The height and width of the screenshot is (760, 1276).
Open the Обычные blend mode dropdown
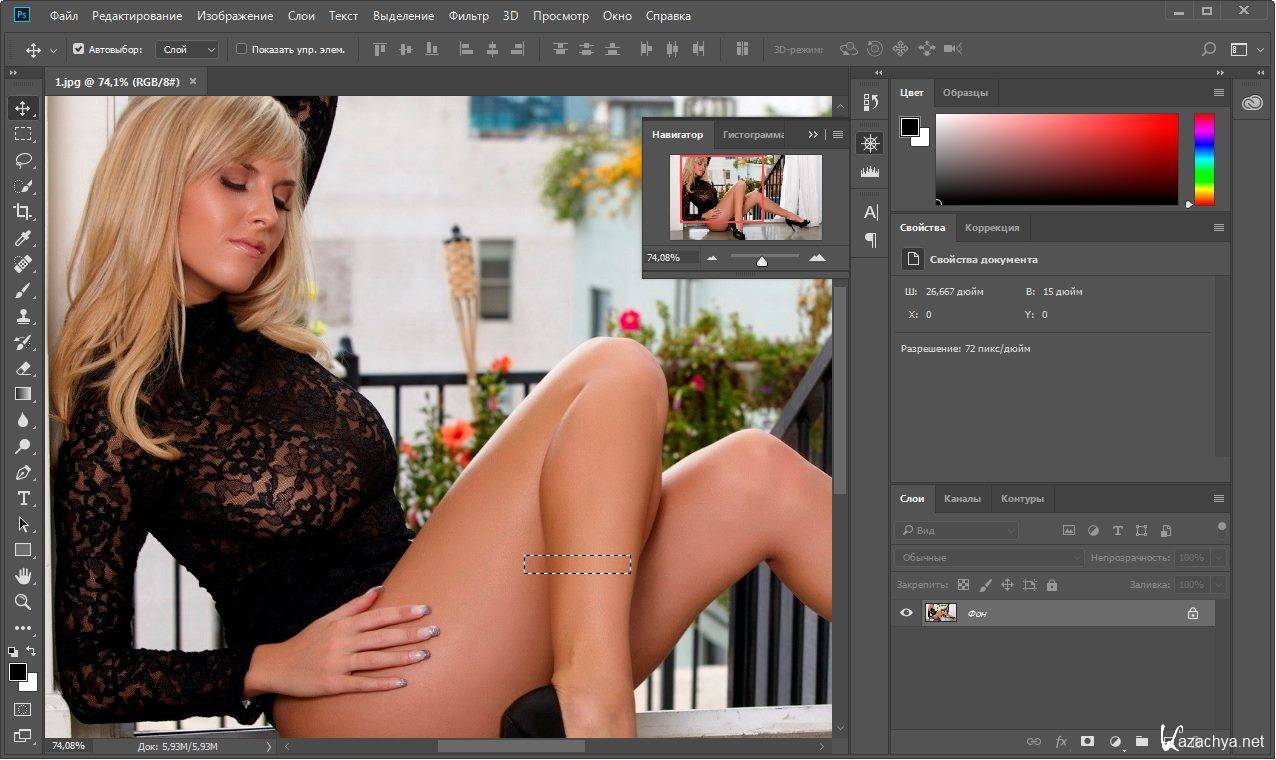point(988,558)
